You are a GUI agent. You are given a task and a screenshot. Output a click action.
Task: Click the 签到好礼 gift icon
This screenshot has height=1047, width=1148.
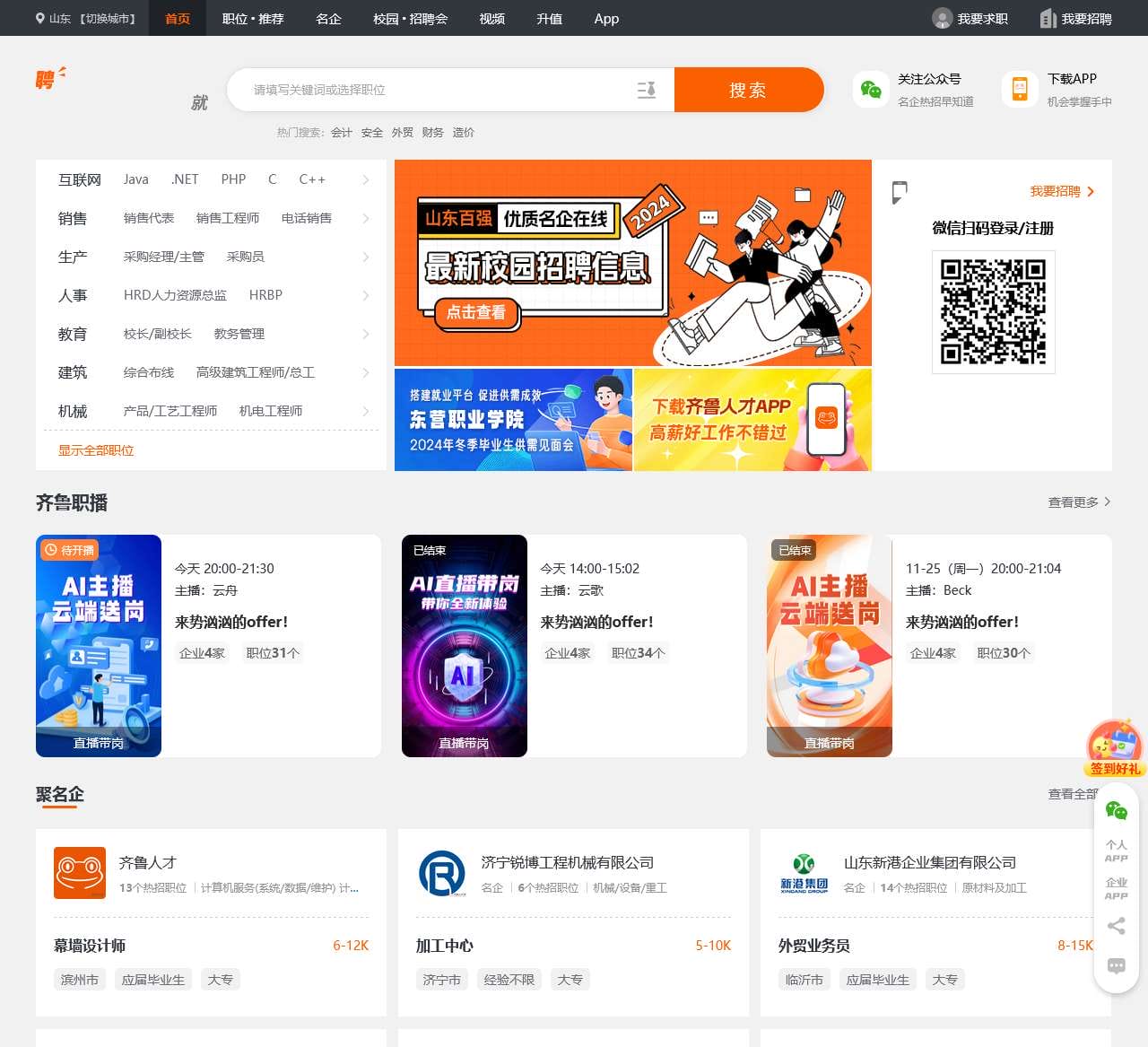[1114, 748]
